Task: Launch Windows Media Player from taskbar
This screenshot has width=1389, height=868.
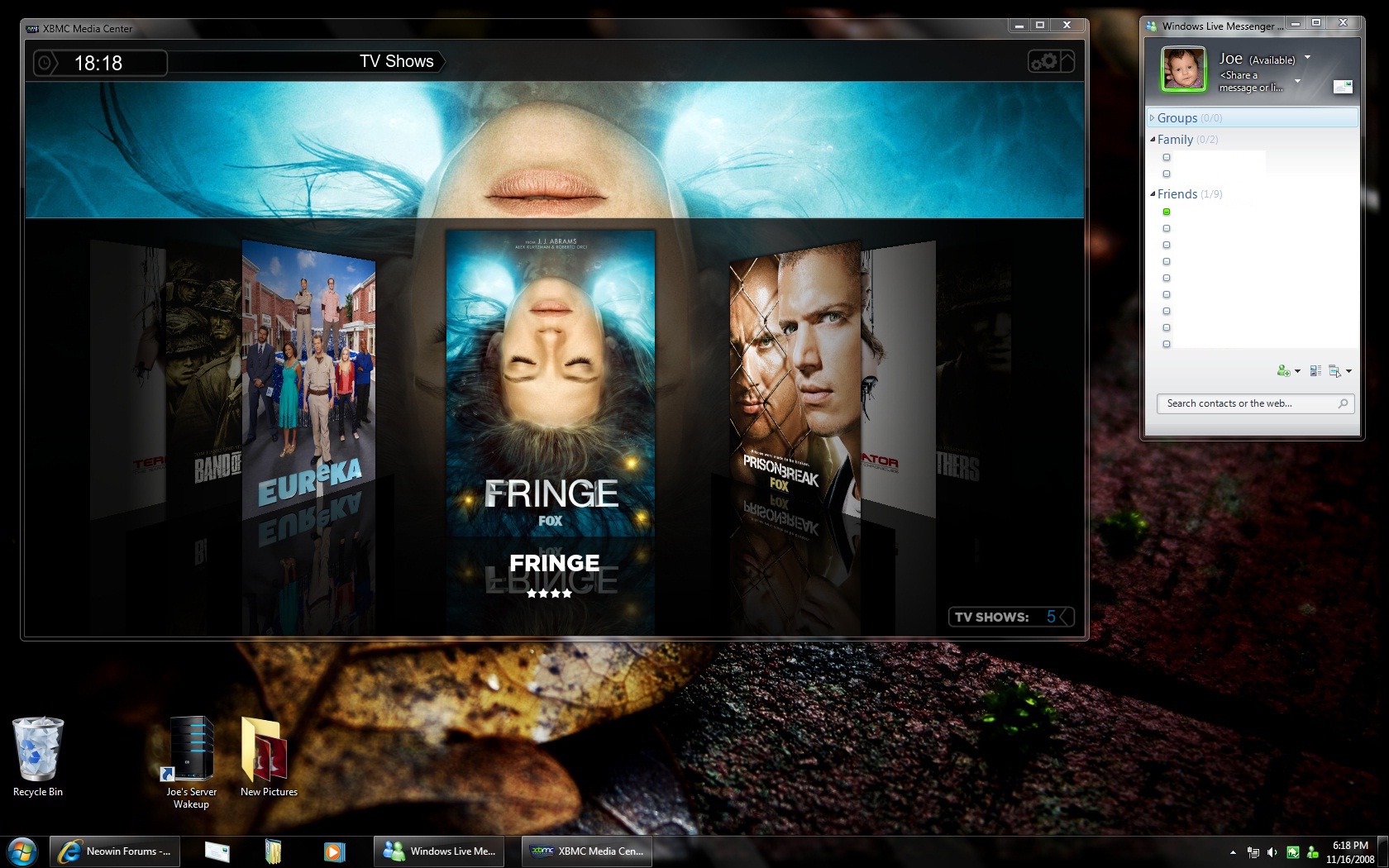Action: pos(334,851)
